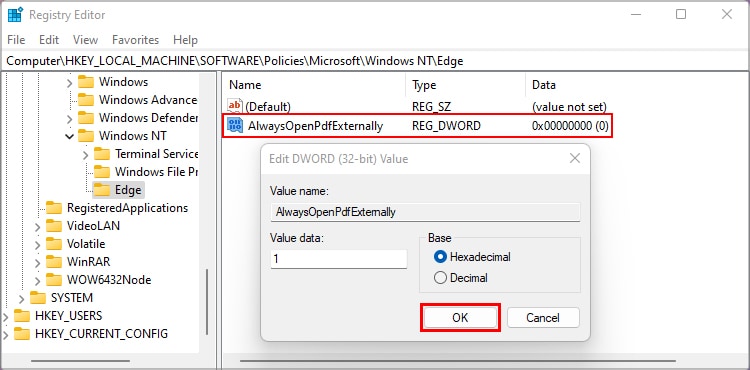The image size is (750, 370).
Task: Maximize the Registry Editor window
Action: [681, 14]
